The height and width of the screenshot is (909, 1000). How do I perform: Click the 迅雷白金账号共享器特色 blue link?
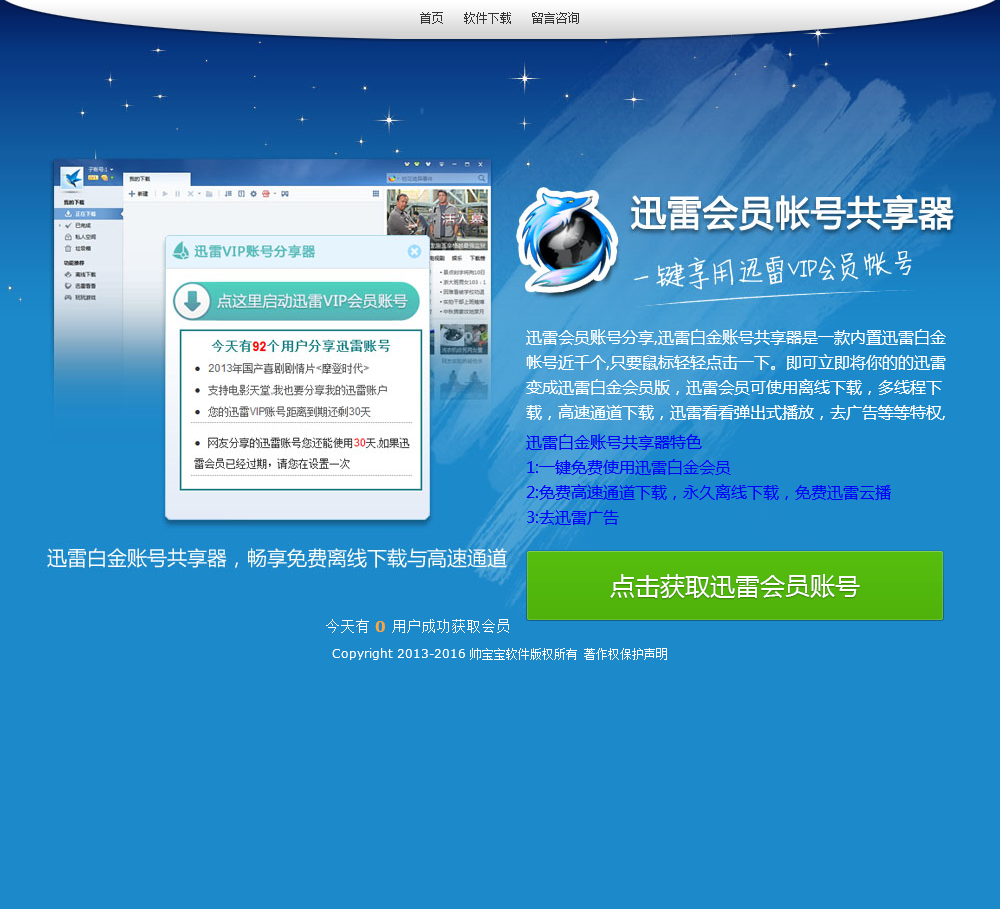pos(614,442)
